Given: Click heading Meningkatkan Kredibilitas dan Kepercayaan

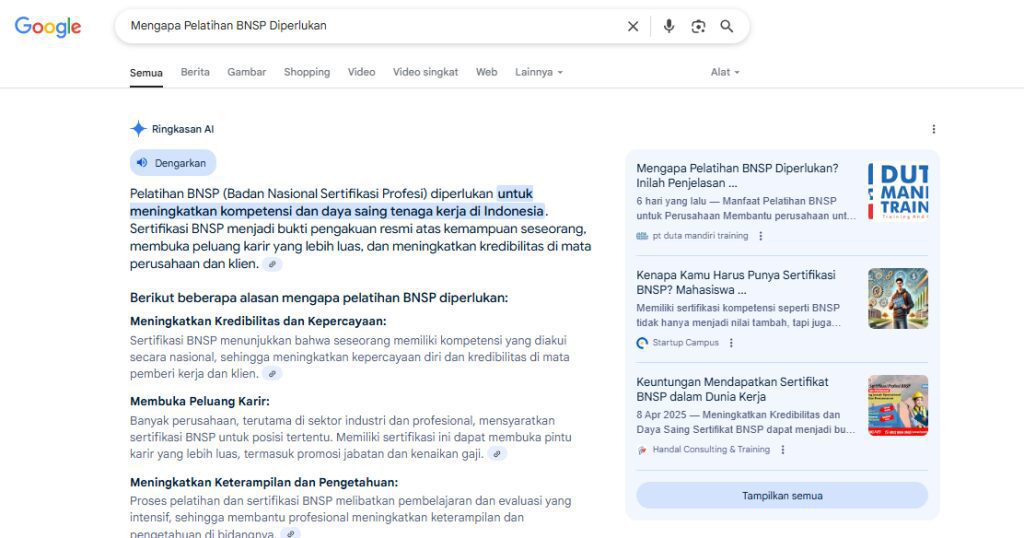Looking at the screenshot, I should click(x=258, y=321).
